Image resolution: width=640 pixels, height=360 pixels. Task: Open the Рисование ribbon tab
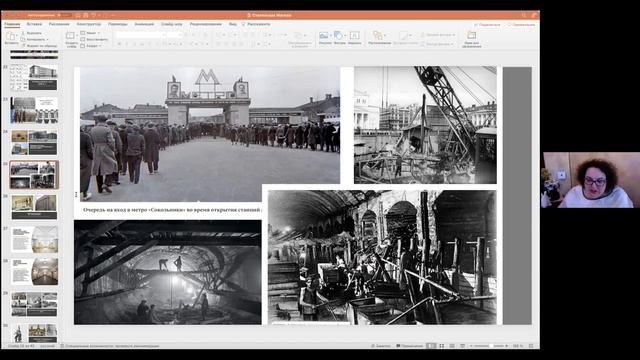pyautogui.click(x=59, y=24)
